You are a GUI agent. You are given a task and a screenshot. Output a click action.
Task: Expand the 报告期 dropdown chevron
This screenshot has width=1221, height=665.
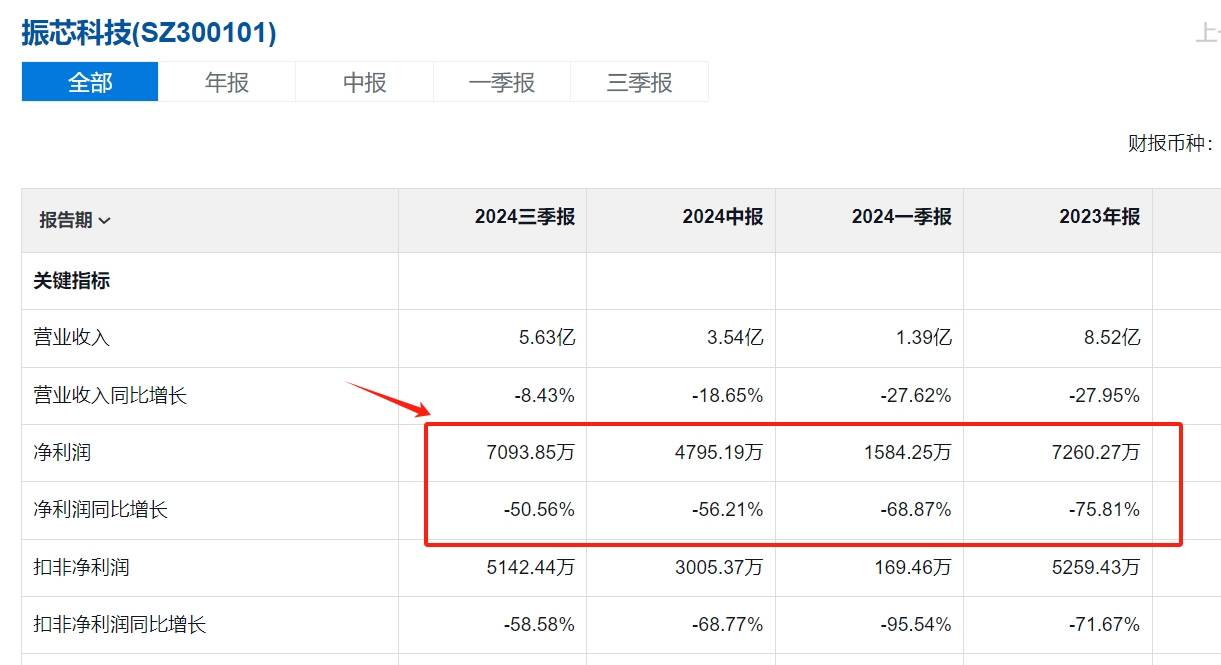click(105, 221)
